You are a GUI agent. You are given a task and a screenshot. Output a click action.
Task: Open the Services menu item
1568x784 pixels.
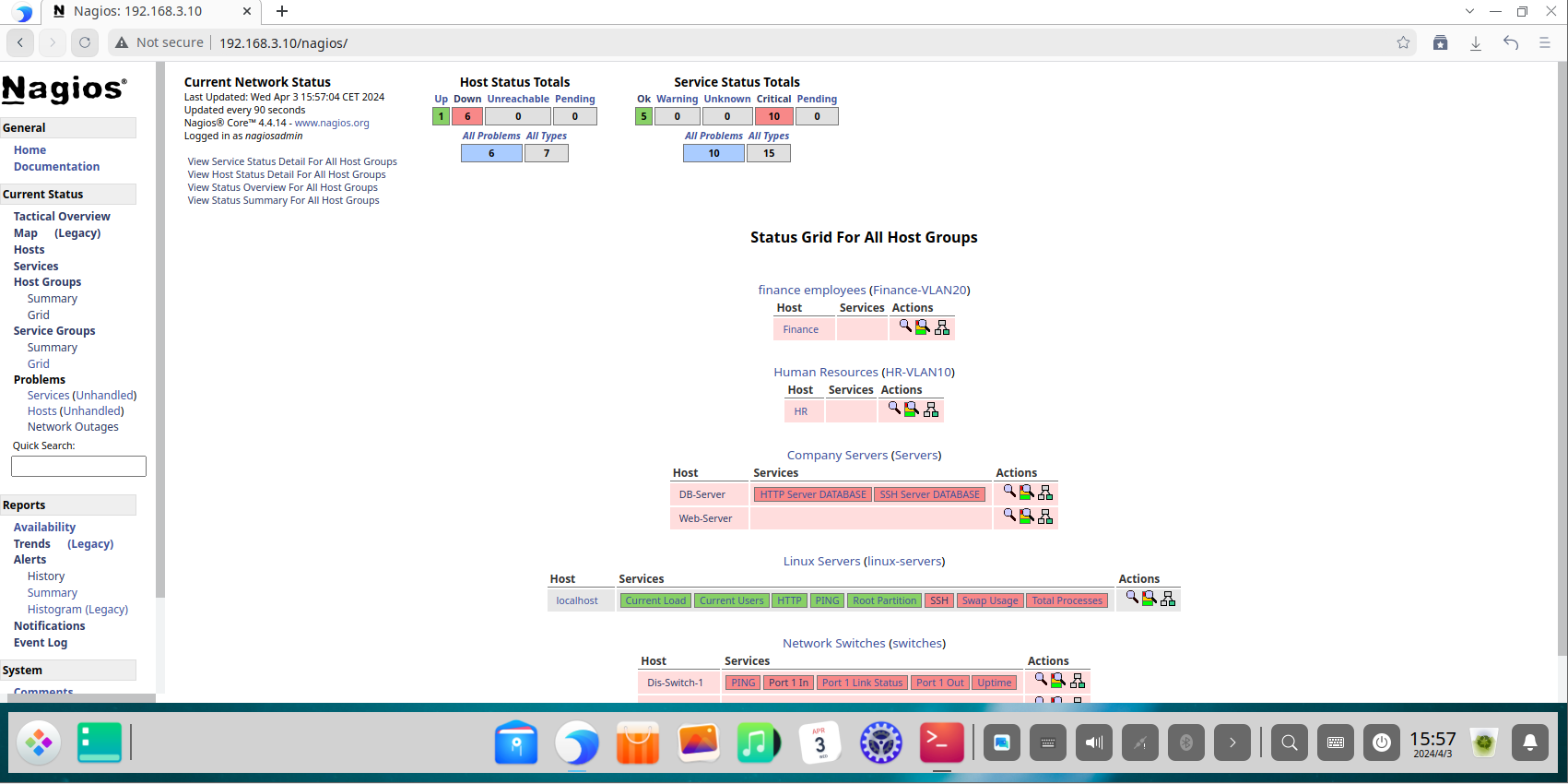click(x=36, y=267)
